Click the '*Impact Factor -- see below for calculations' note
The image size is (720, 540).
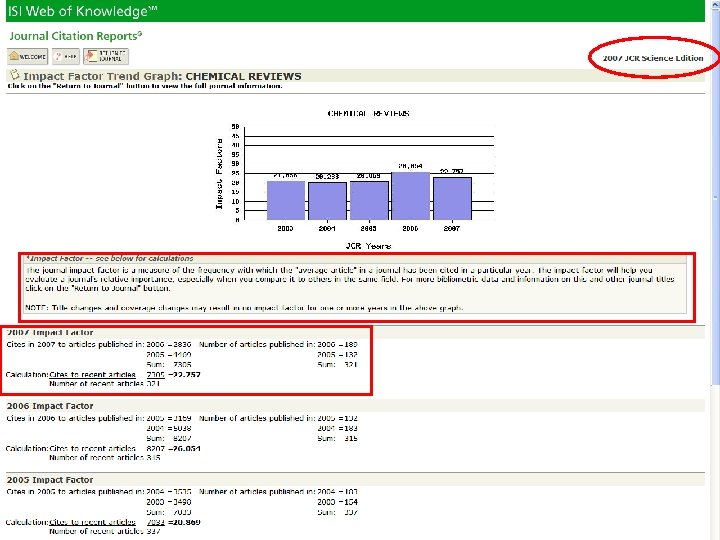point(109,259)
